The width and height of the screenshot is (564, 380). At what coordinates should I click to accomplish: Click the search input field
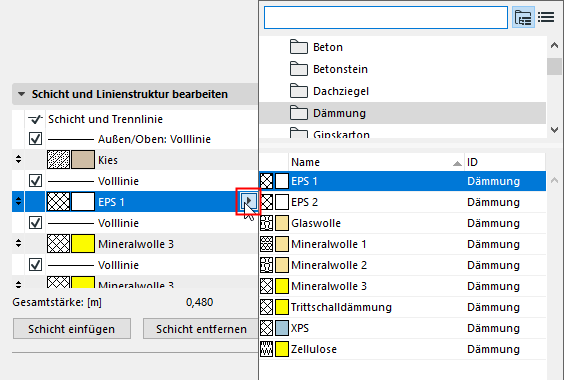[386, 17]
